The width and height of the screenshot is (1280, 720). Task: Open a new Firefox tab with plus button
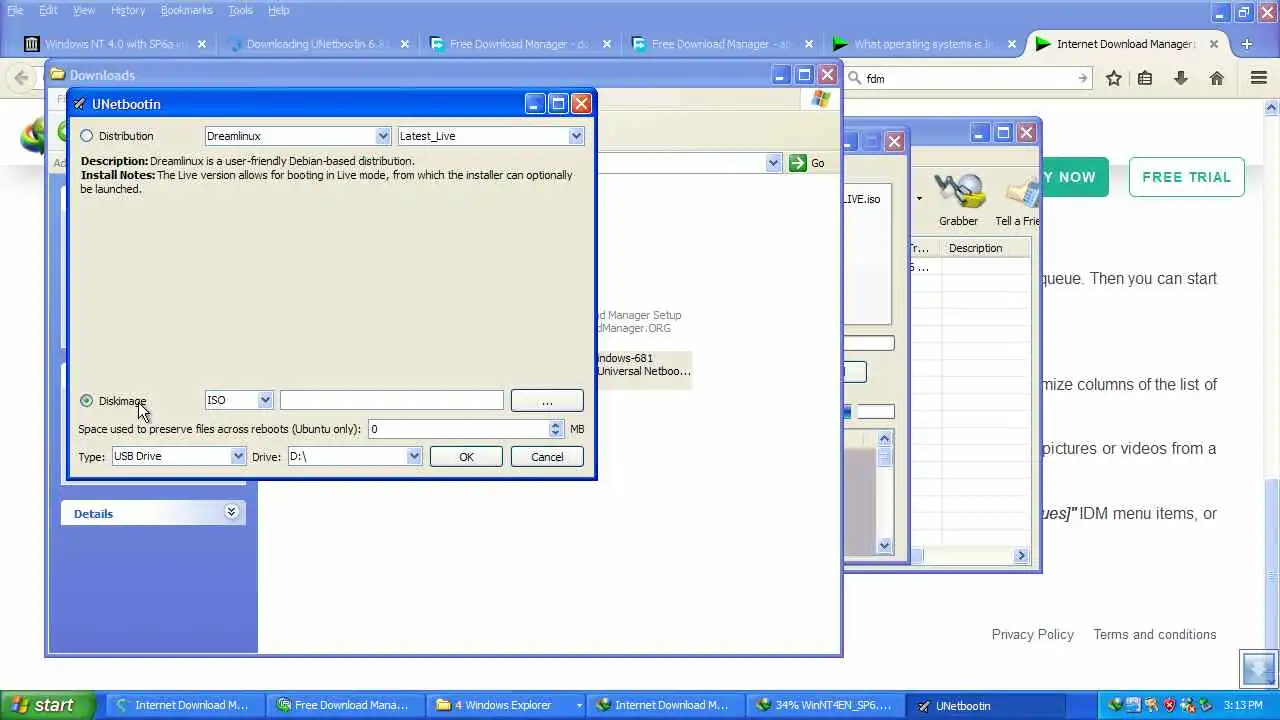coord(1246,44)
